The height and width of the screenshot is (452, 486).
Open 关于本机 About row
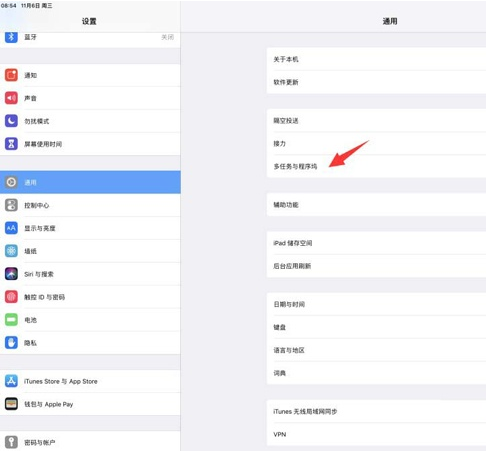click(376, 59)
